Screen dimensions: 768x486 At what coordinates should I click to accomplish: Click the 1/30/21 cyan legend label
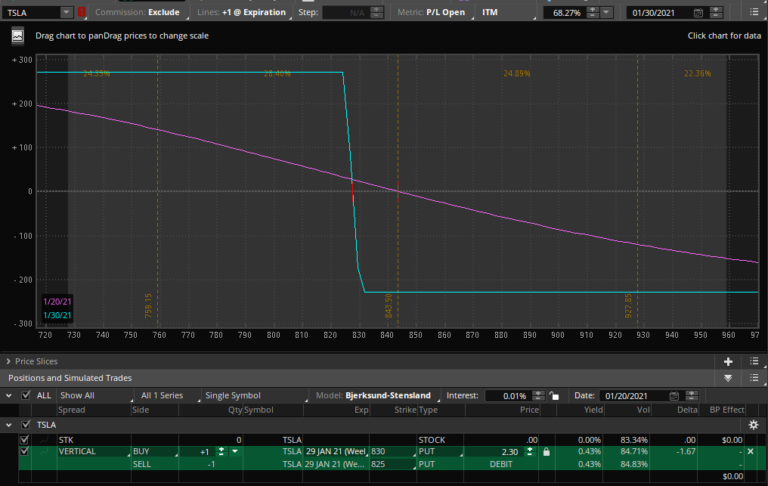pos(57,316)
